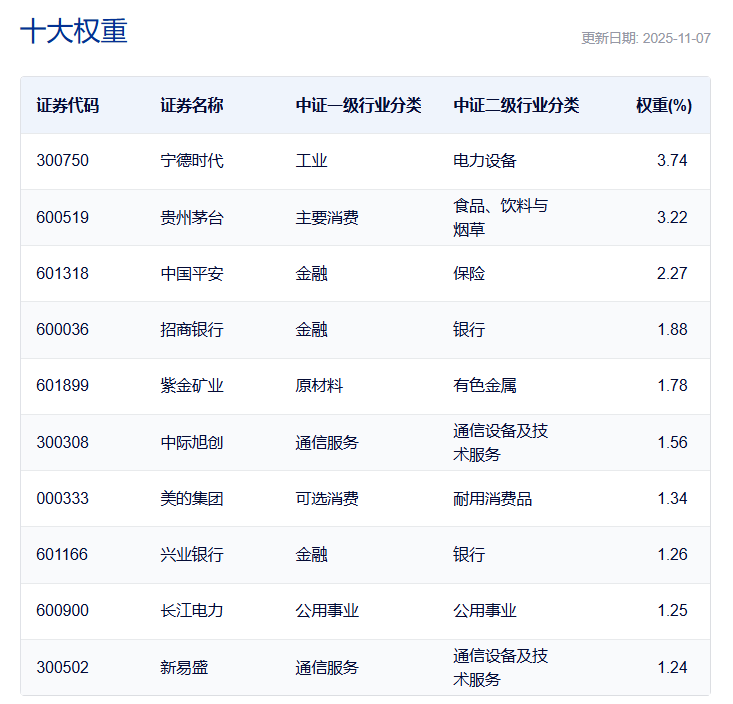Select stock code 300308
733x704 pixels.
[63, 443]
